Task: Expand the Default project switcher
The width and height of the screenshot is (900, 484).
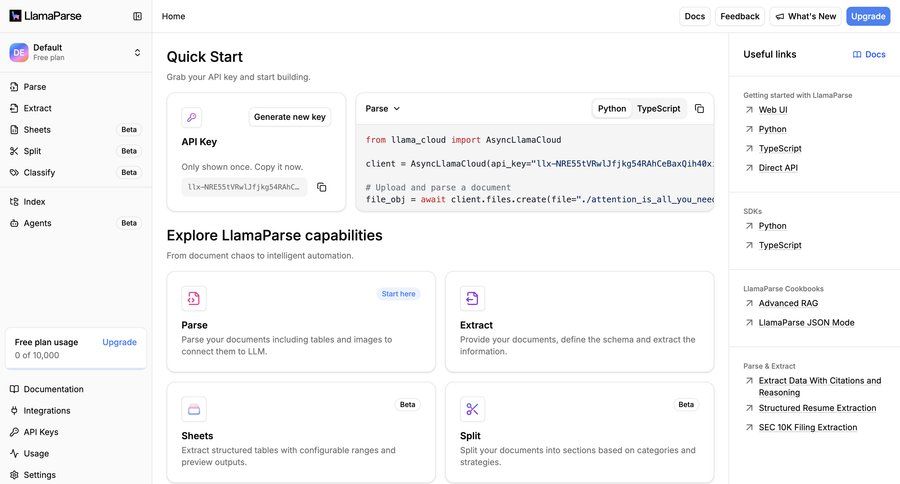Action: coord(137,52)
